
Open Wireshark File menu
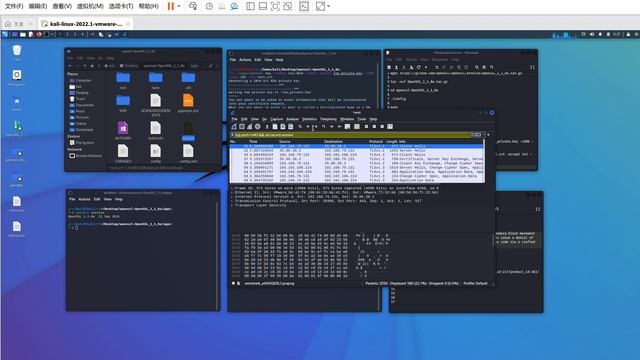click(x=234, y=119)
